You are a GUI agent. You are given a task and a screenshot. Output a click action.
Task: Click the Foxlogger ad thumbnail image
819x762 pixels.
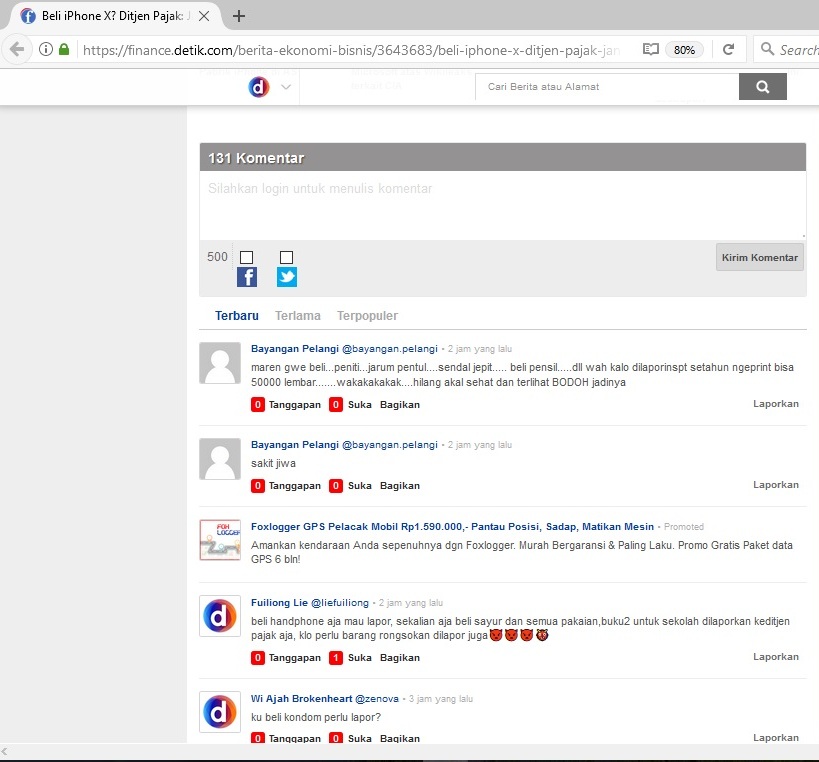[x=220, y=540]
